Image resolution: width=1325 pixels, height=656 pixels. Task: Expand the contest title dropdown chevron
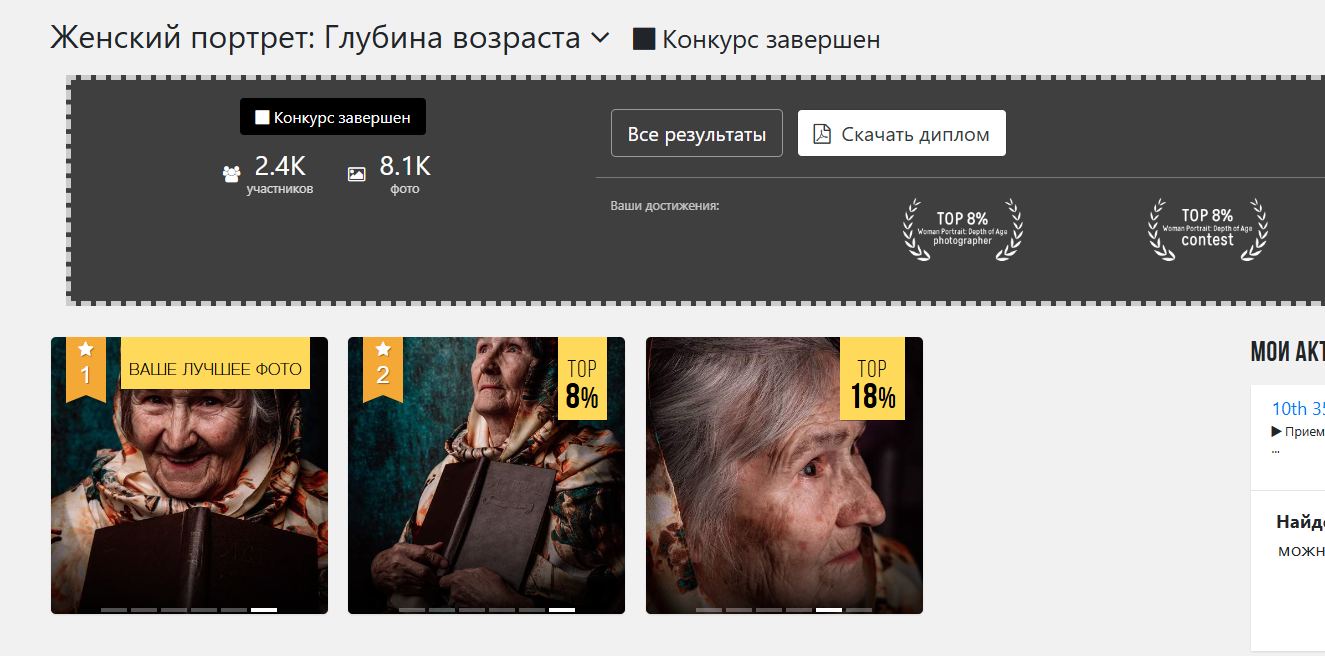tap(600, 39)
